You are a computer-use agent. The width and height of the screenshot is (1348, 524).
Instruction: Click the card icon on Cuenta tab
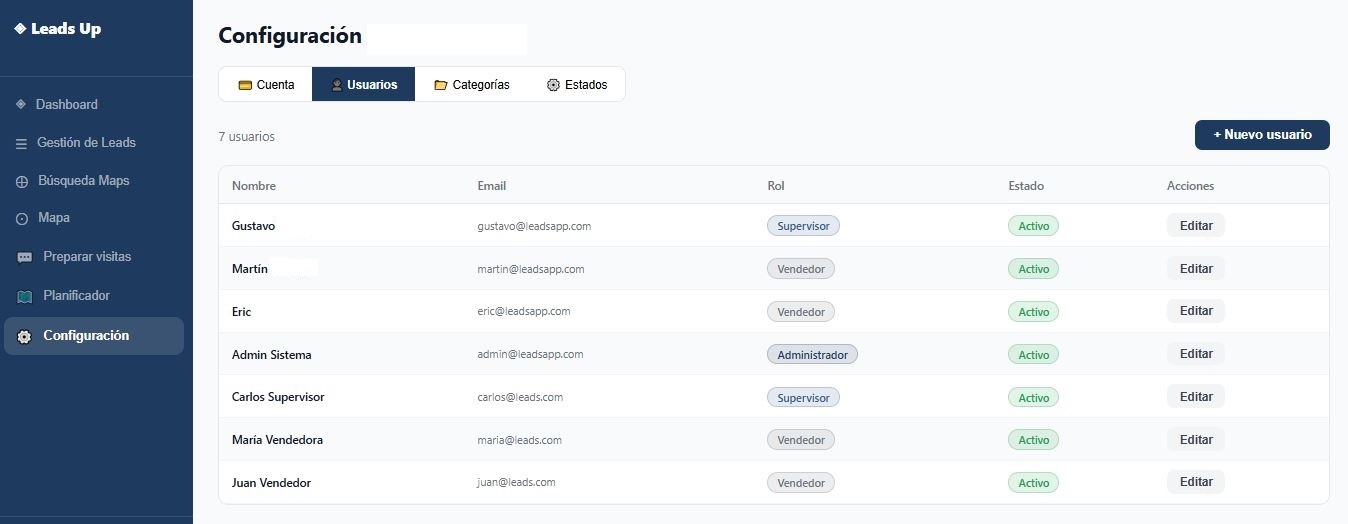click(245, 85)
